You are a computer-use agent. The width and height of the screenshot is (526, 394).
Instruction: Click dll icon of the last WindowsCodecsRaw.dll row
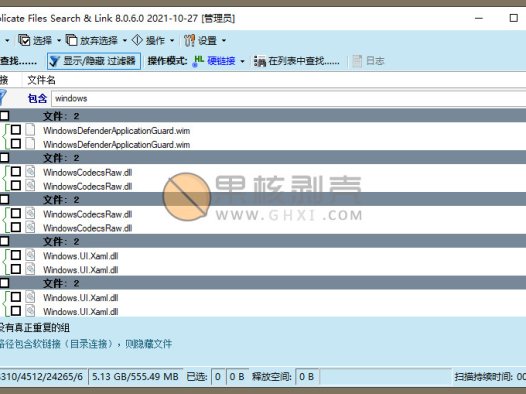click(x=30, y=227)
